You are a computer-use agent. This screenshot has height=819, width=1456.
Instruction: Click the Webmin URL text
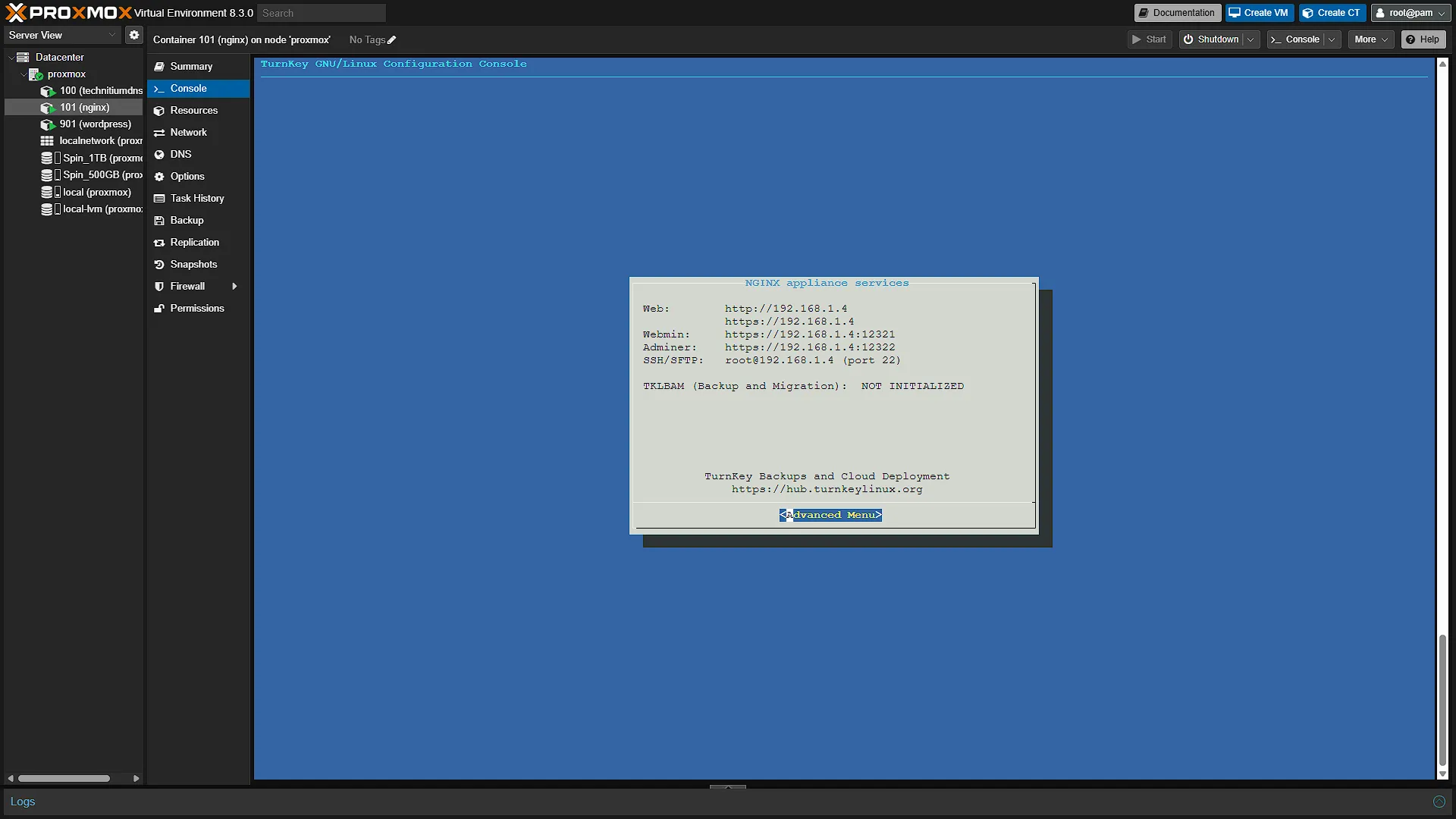(x=810, y=334)
